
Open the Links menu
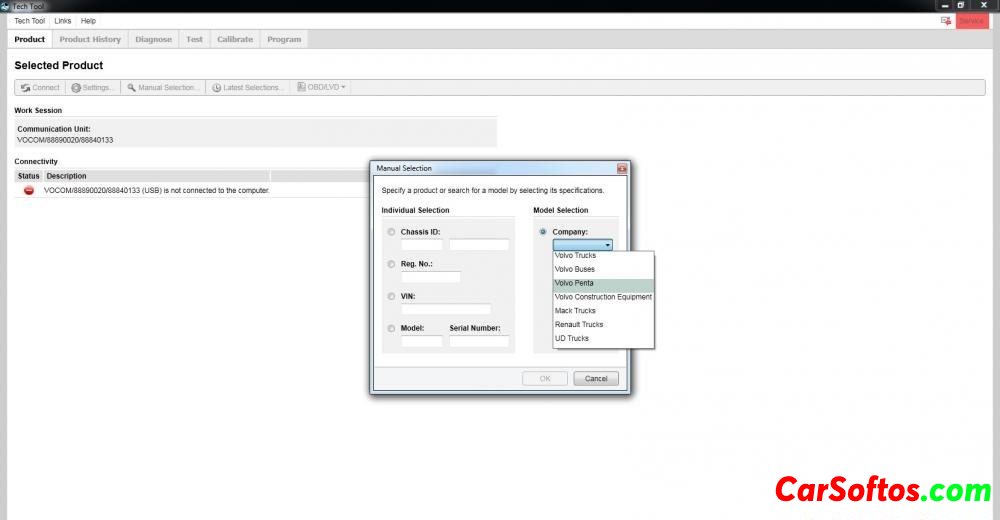click(x=63, y=21)
